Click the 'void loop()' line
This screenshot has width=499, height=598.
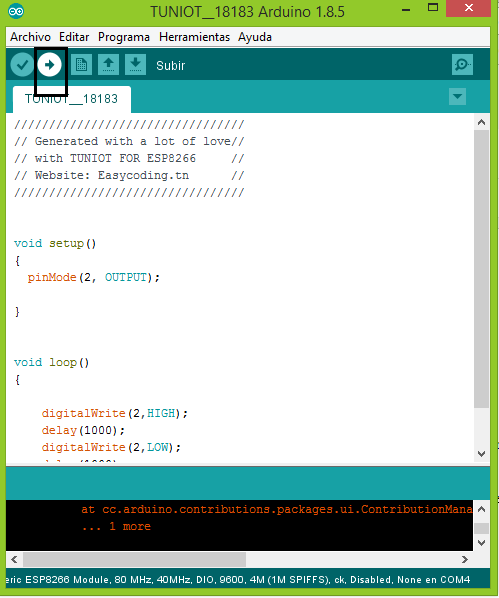coord(52,362)
